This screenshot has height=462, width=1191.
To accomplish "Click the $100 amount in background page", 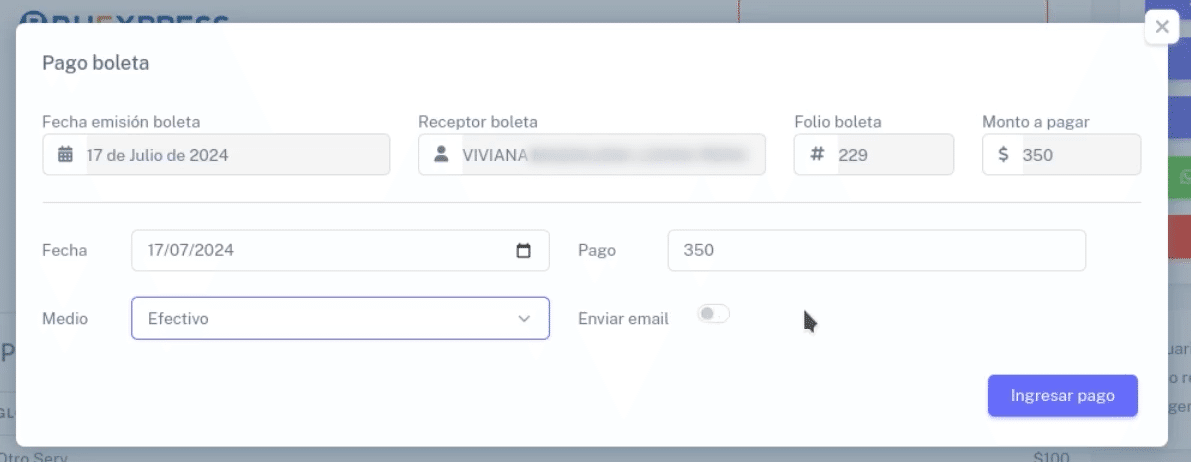I will (1051, 456).
